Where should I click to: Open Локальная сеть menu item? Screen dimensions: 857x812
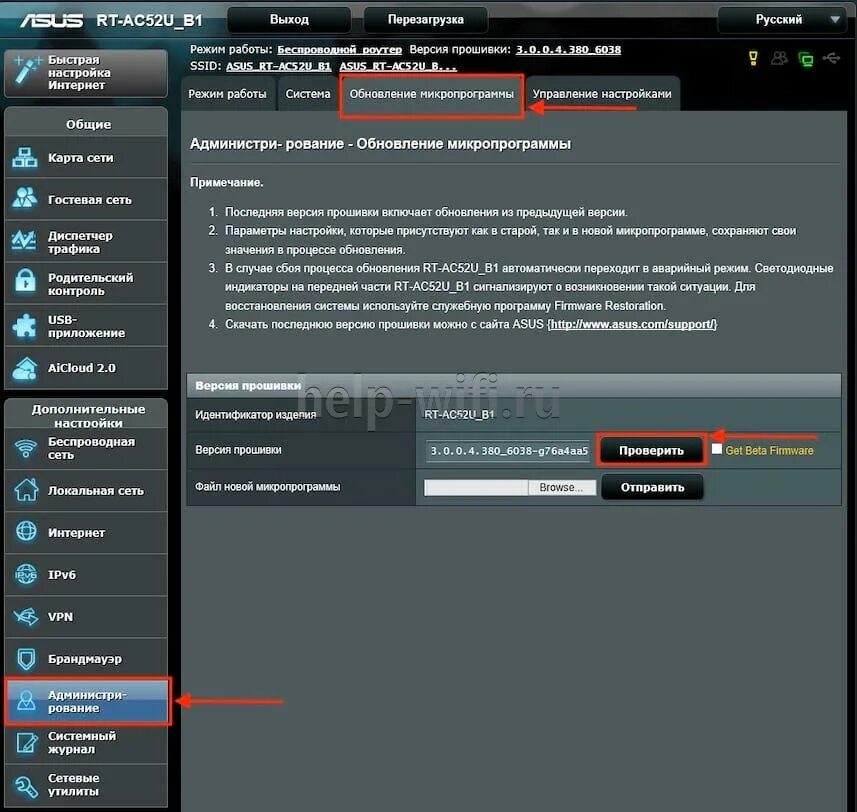pyautogui.click(x=86, y=491)
